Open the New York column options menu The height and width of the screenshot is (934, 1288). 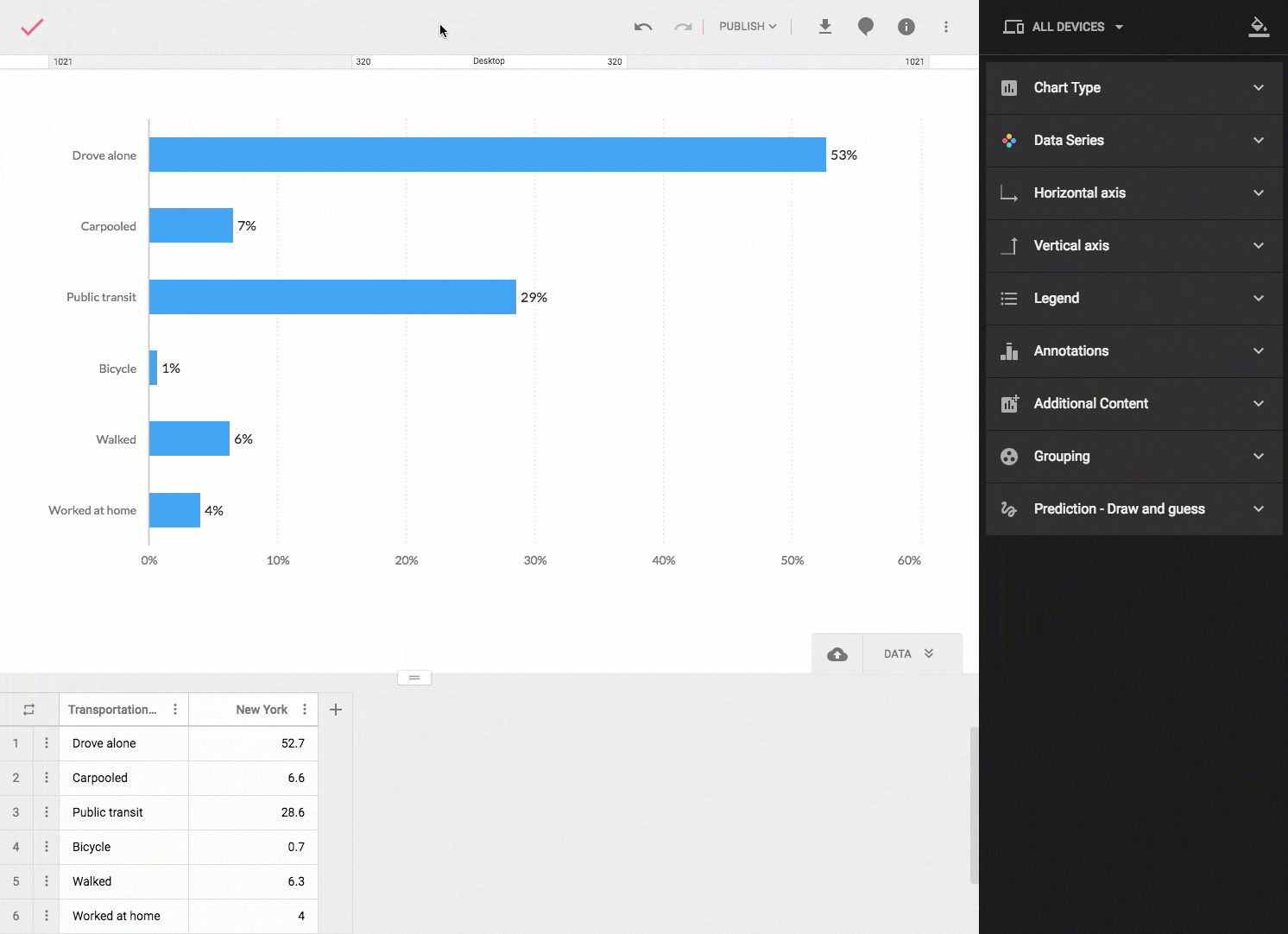coord(305,710)
